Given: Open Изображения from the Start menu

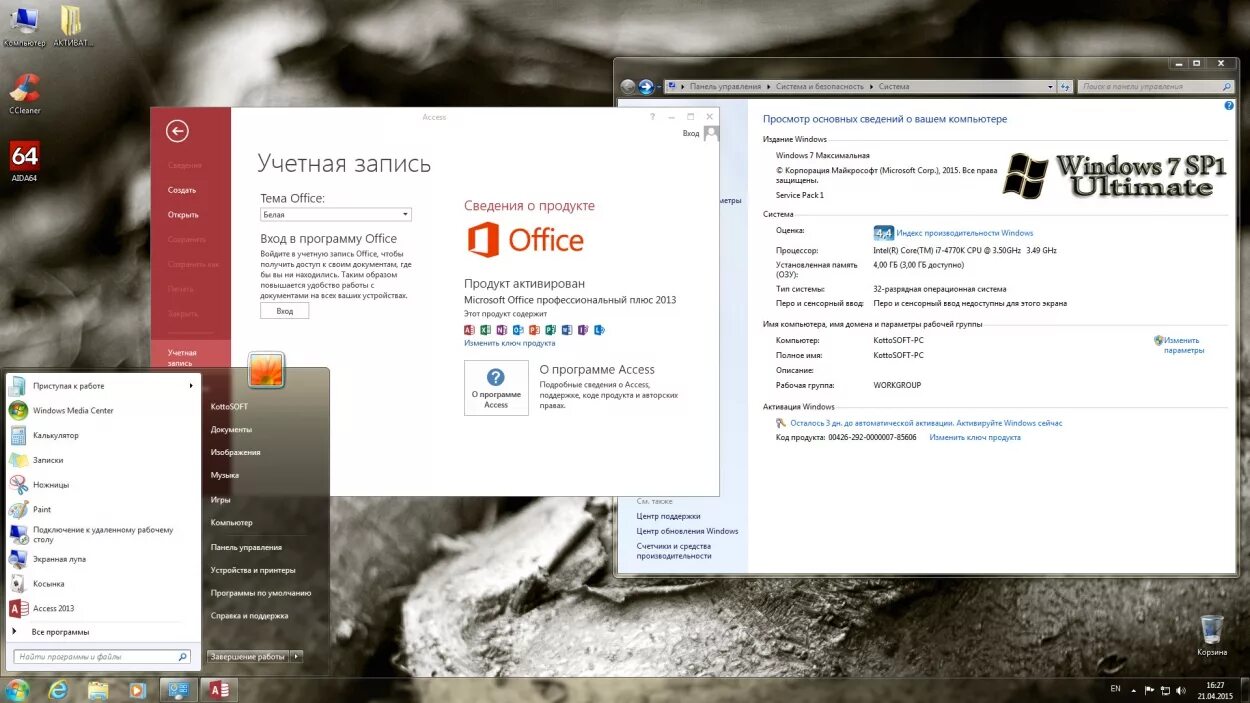Looking at the screenshot, I should [235, 452].
